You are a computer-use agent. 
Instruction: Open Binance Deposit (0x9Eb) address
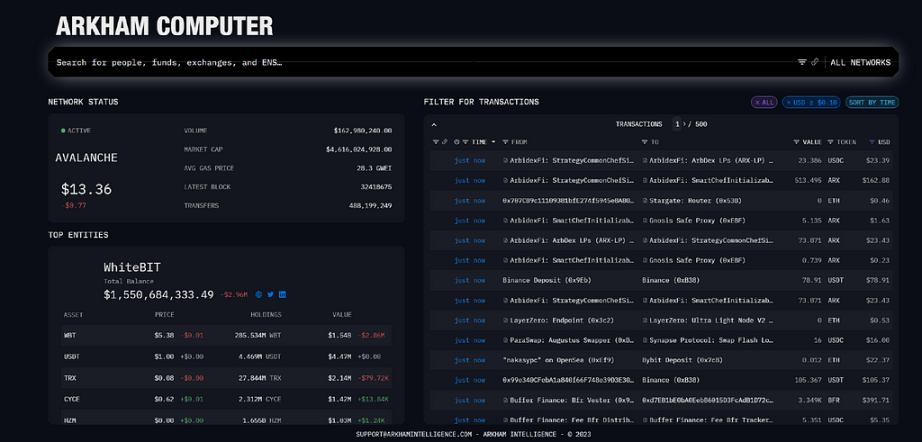click(547, 280)
